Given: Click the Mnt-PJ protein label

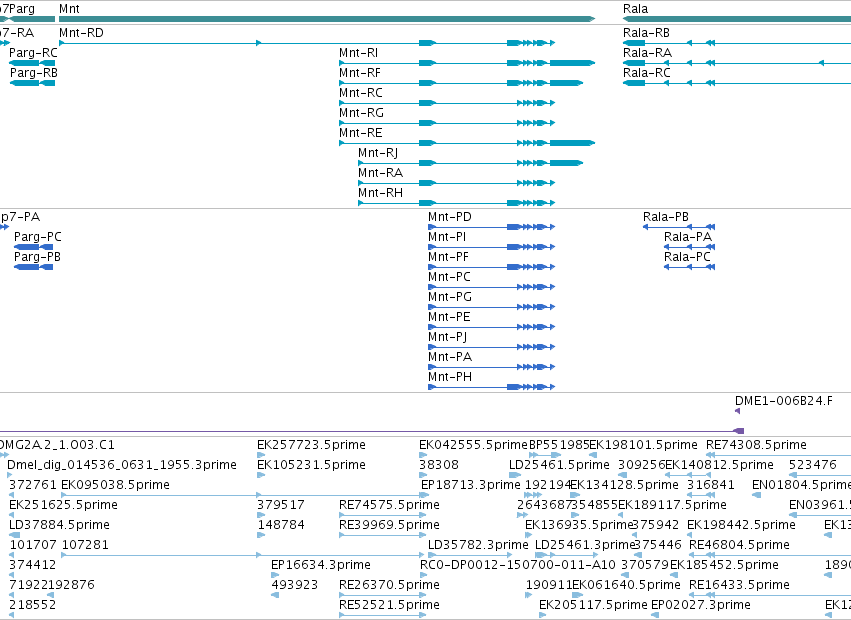Looking at the screenshot, I should pyautogui.click(x=448, y=337).
